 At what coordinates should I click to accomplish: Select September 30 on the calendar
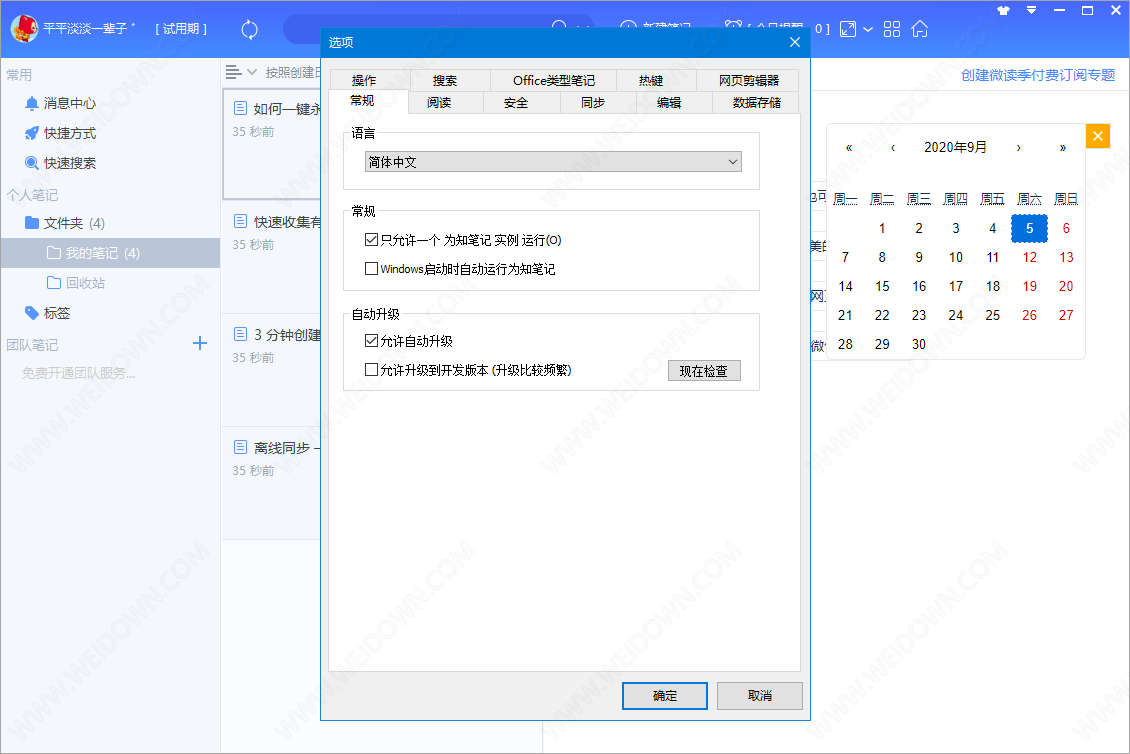[x=918, y=343]
